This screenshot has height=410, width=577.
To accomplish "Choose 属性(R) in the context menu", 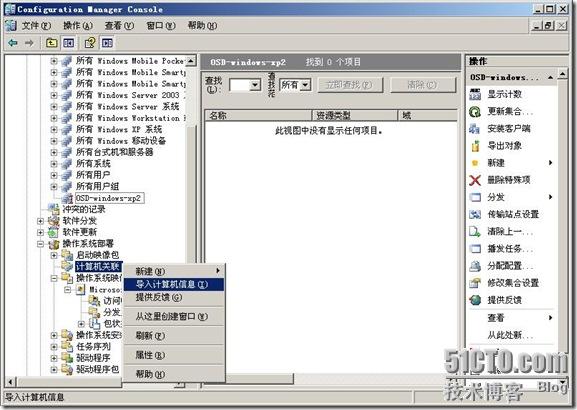I will (x=174, y=355).
